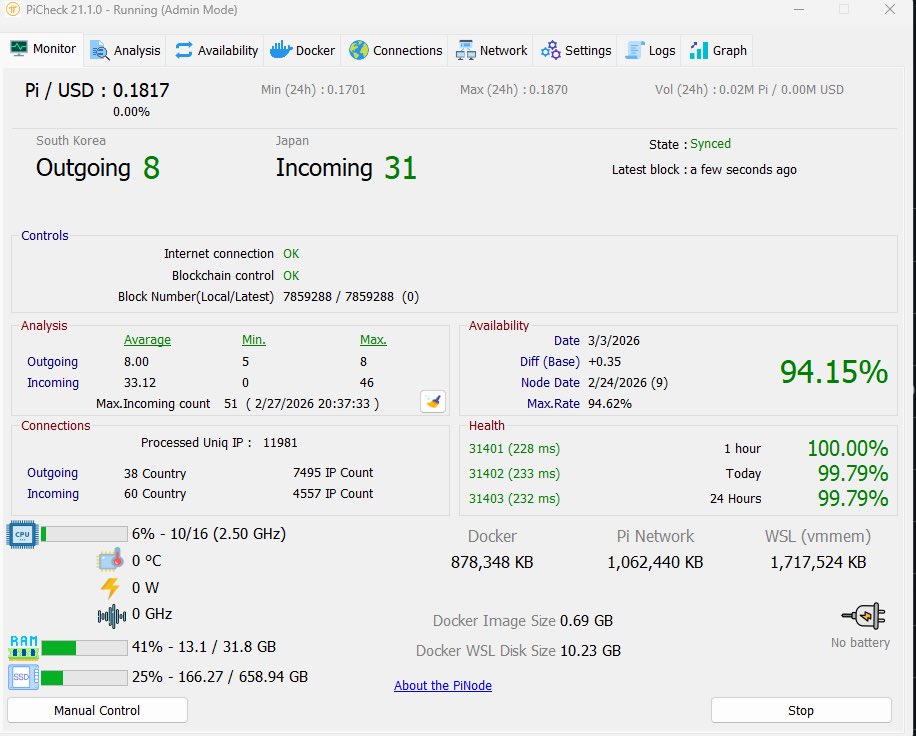916x736 pixels.
Task: Click the WSL (vmmem) 1,717,524 KB value
Action: pyautogui.click(x=818, y=562)
